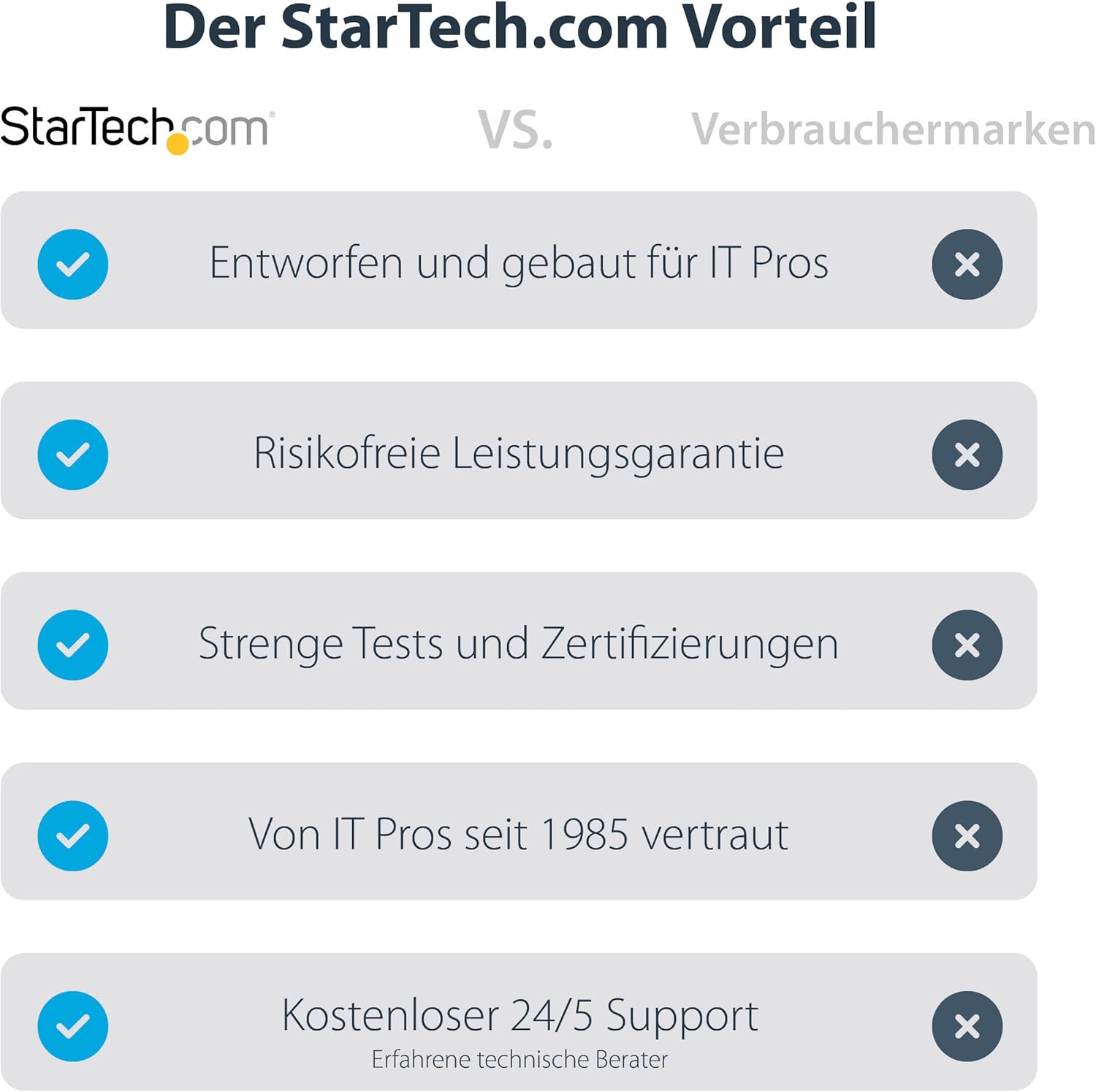Click the "Verbrauchermarken" column heading

(893, 129)
